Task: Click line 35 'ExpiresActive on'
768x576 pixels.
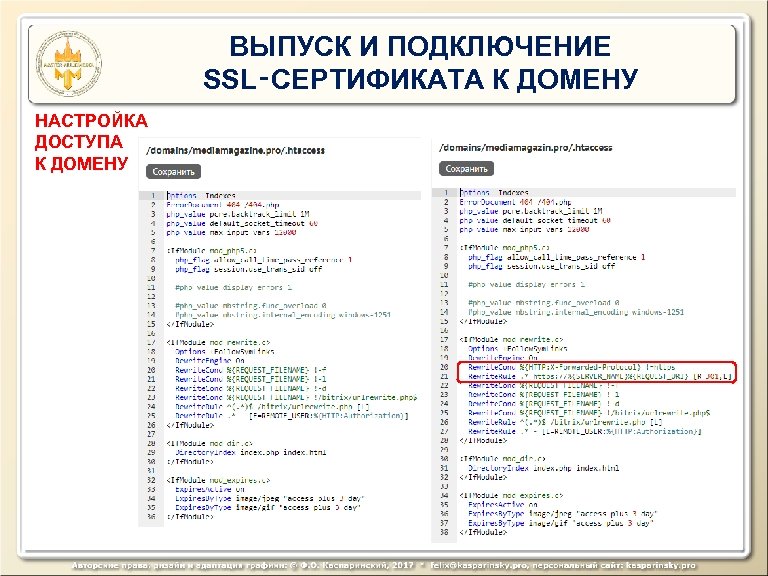Action: 503,504
